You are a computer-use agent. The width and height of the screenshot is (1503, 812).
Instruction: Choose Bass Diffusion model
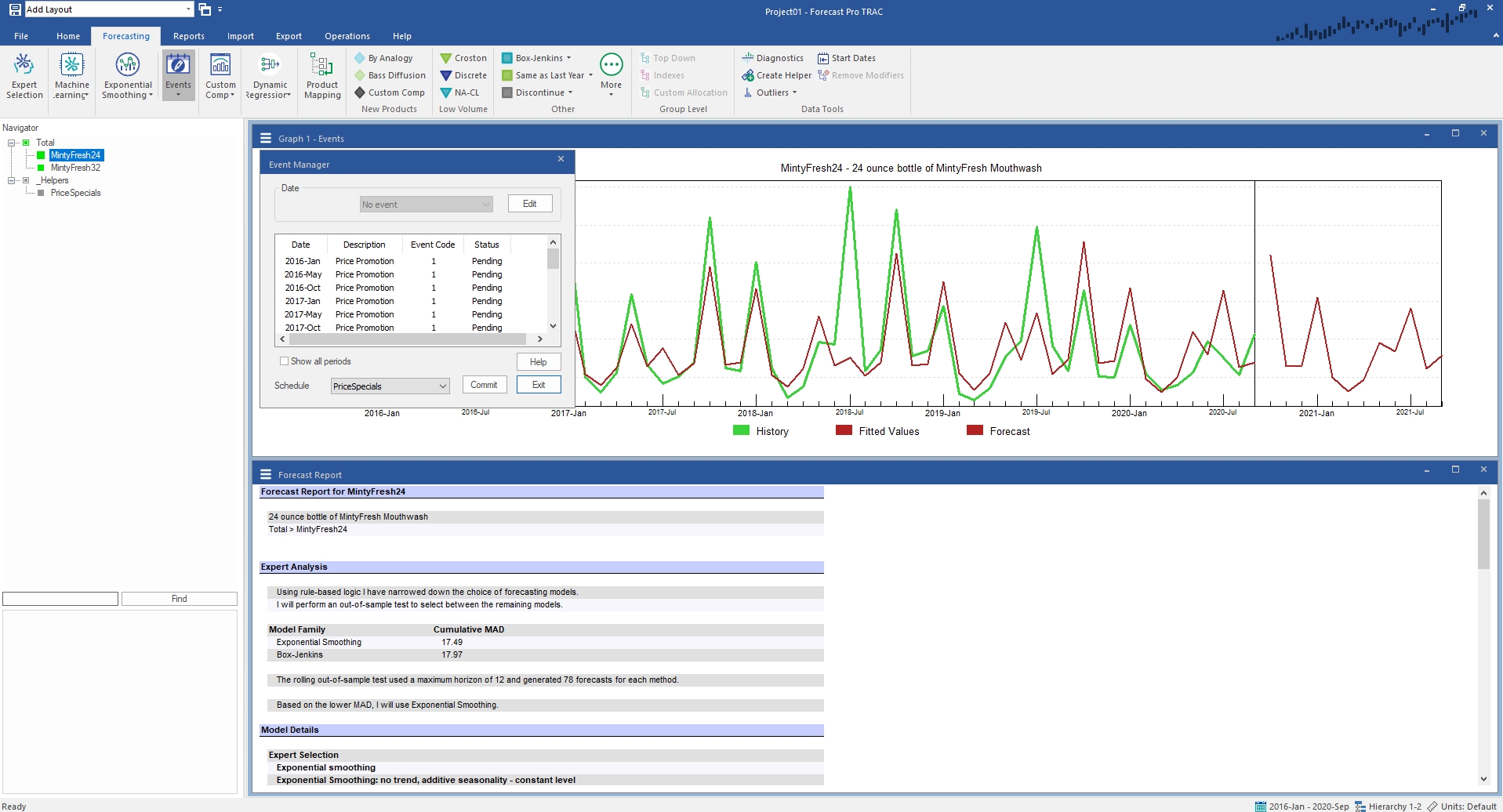tap(390, 75)
